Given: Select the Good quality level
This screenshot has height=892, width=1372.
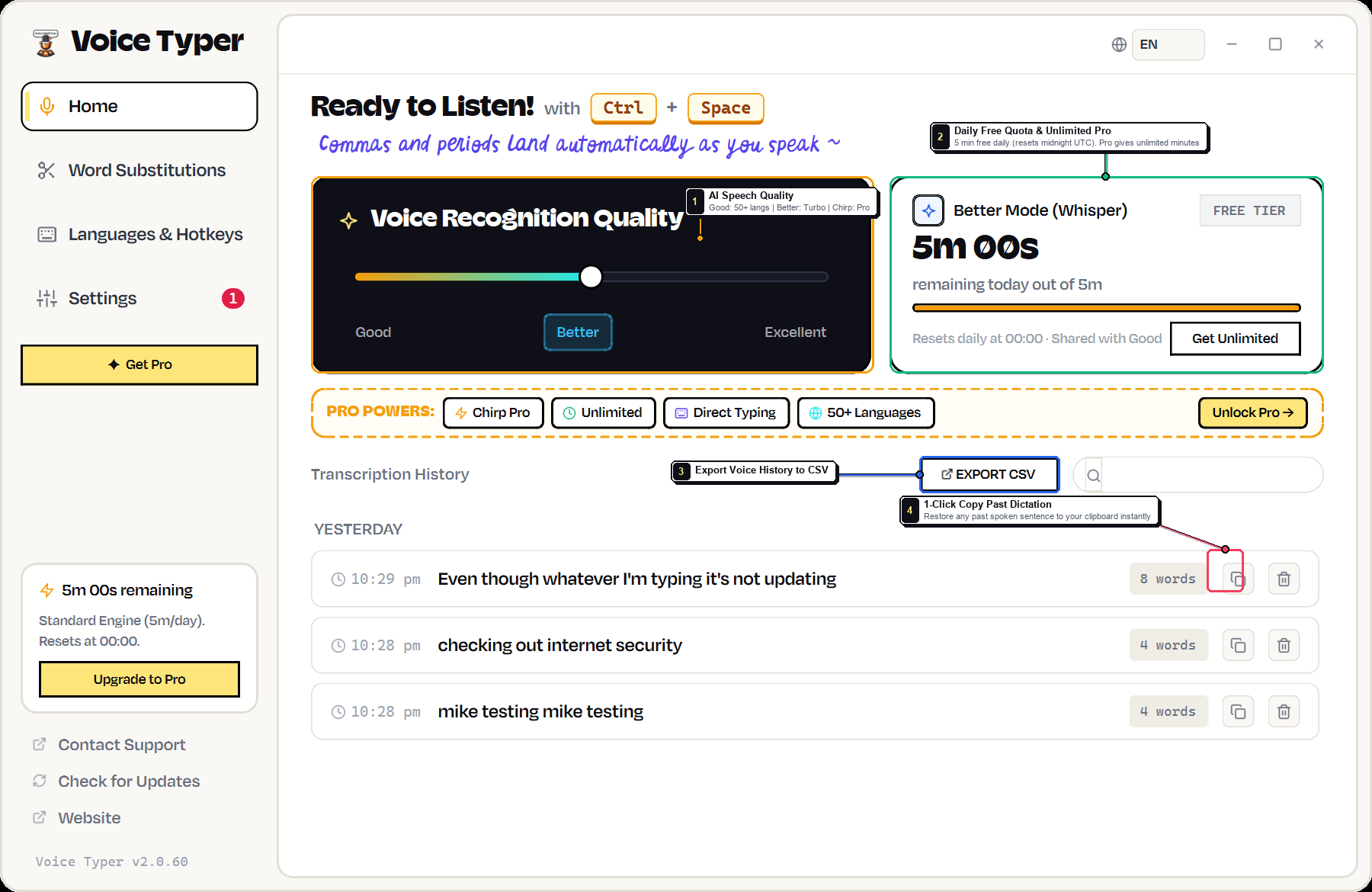Looking at the screenshot, I should 373,332.
